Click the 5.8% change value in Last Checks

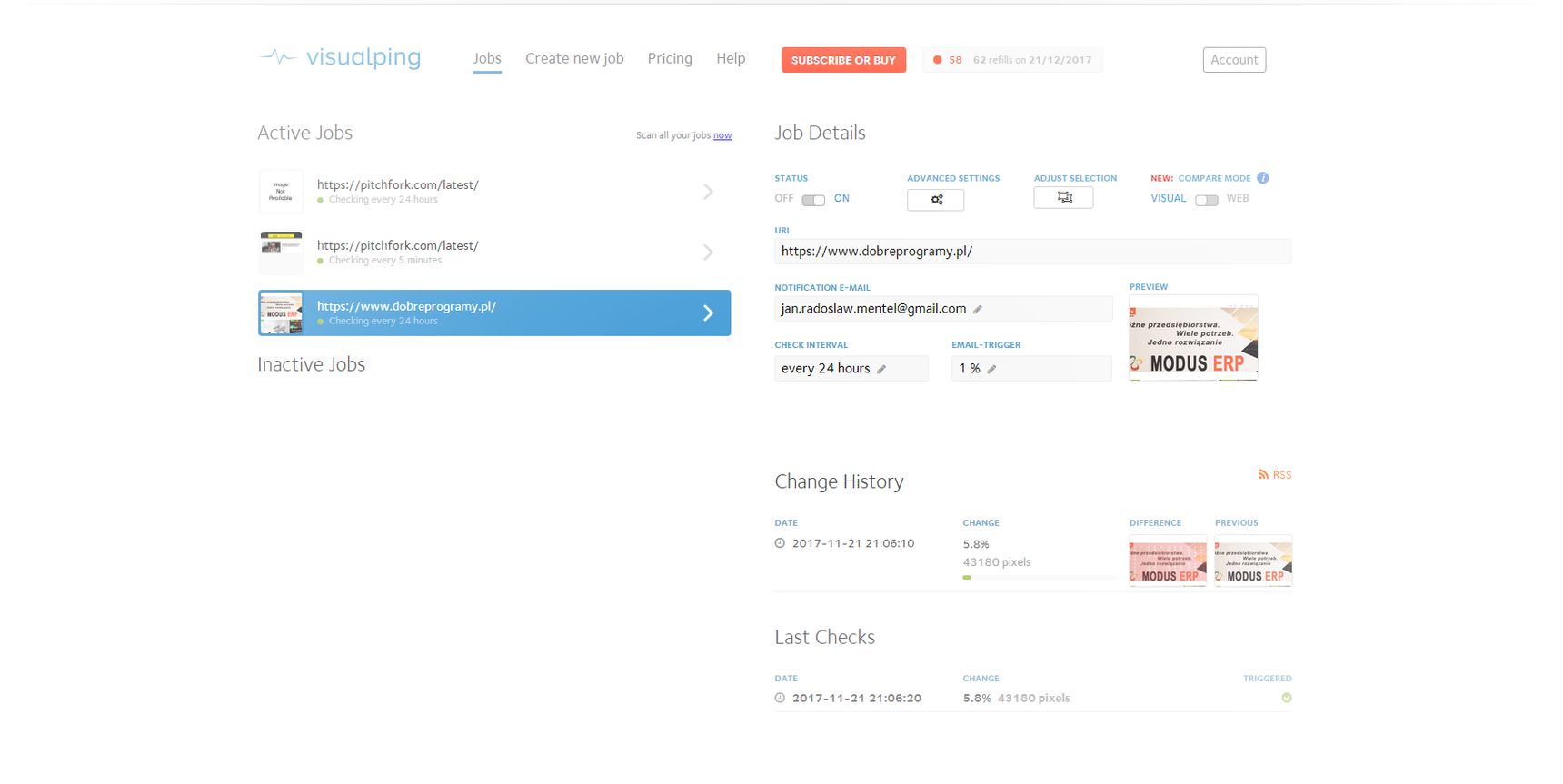[977, 699]
